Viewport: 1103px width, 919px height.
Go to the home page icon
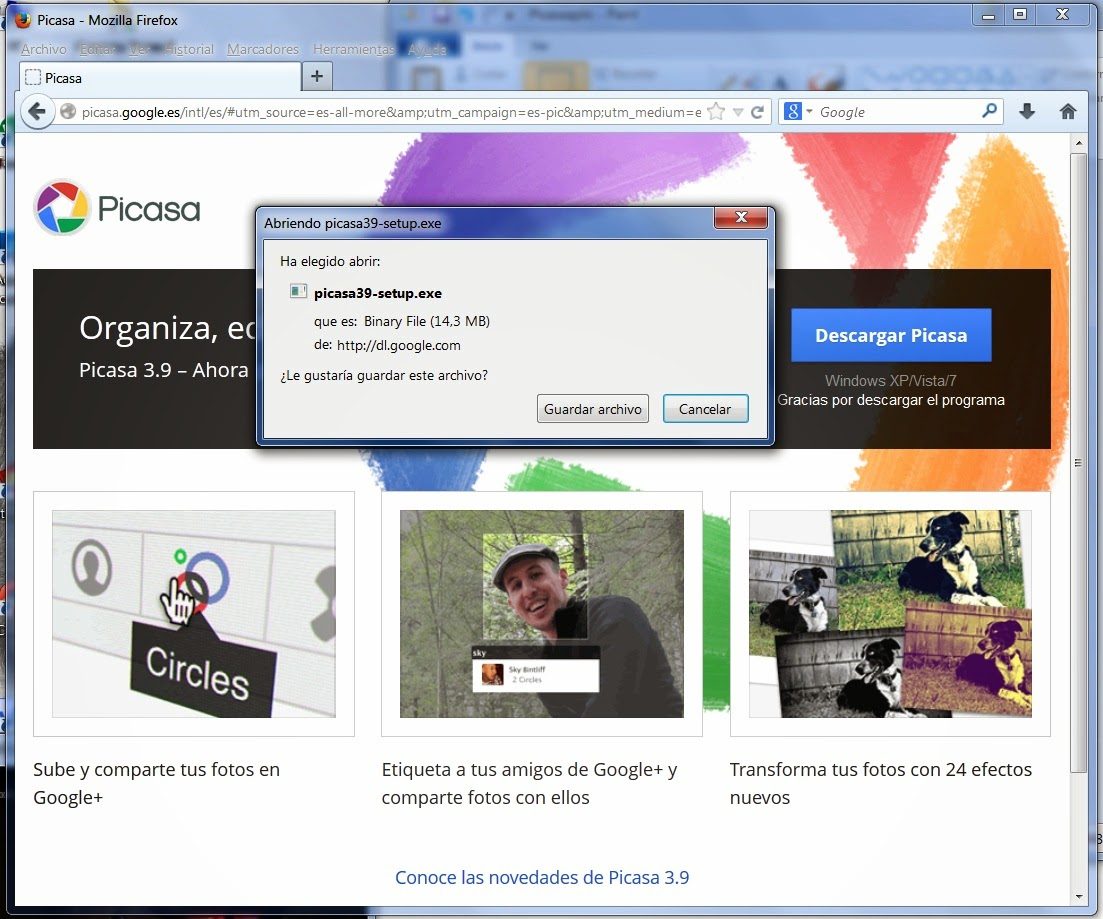click(1068, 111)
